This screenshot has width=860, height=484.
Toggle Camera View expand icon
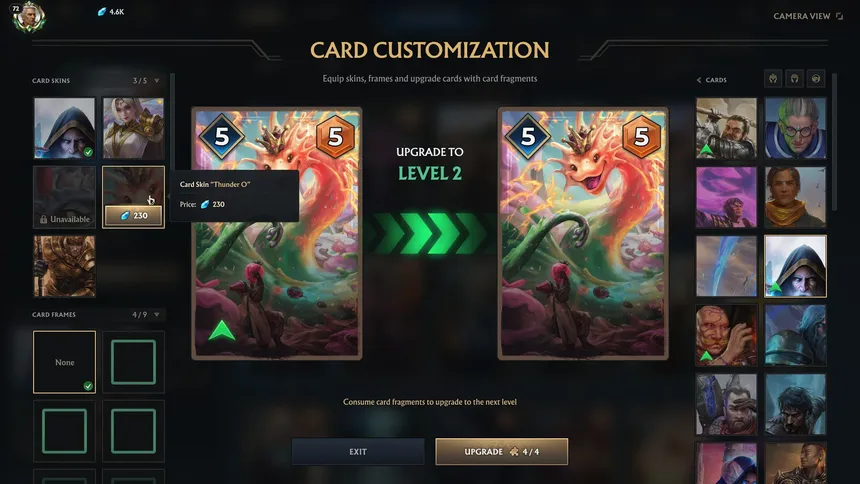(839, 16)
